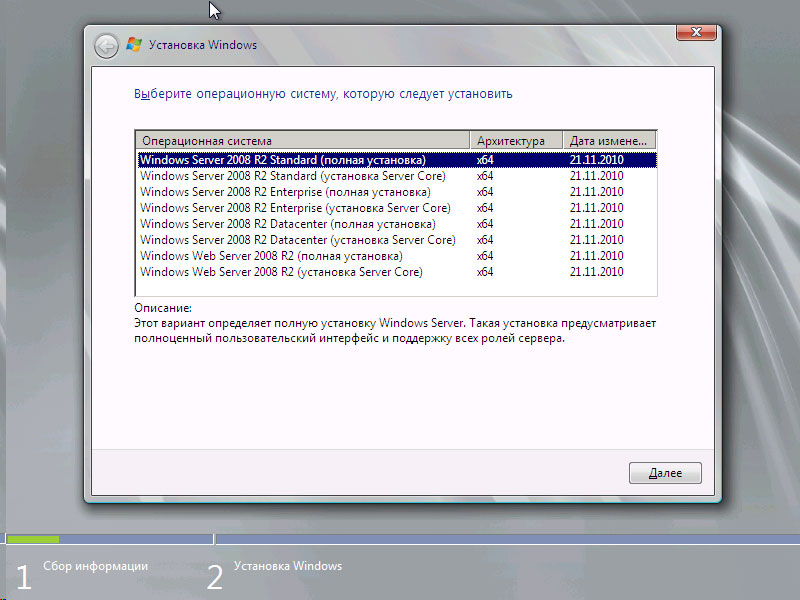Close the Установка Windows dialog
800x600 pixels.
(x=696, y=32)
